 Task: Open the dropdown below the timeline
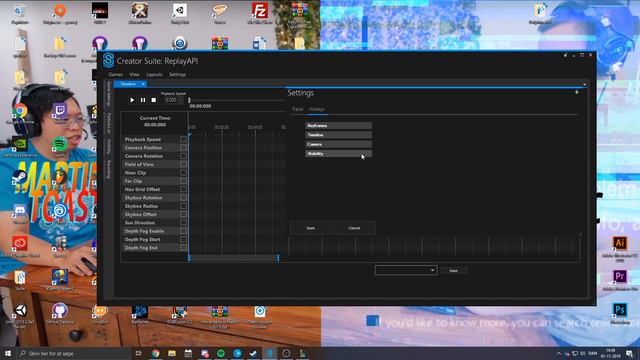(406, 270)
